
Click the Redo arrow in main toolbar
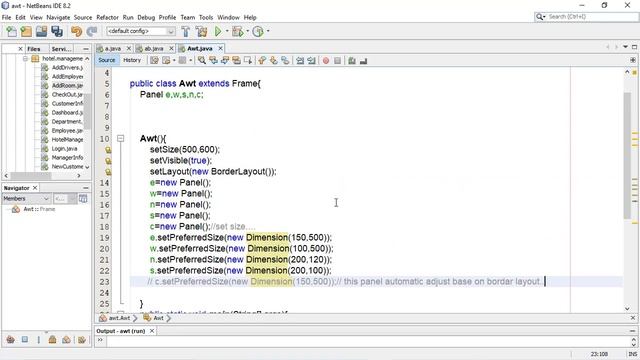[x=92, y=31]
